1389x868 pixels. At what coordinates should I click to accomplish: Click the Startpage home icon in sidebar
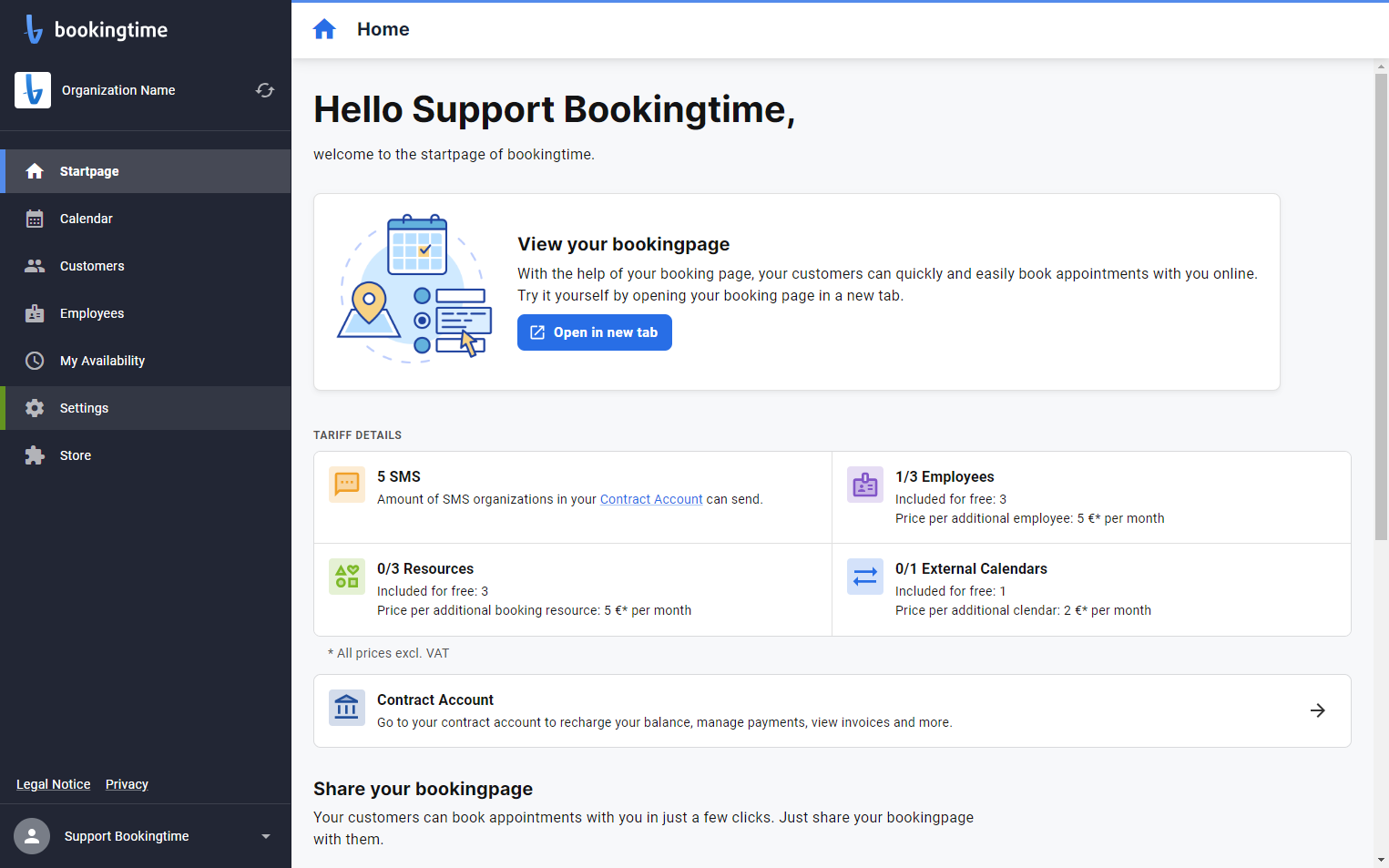click(x=35, y=171)
